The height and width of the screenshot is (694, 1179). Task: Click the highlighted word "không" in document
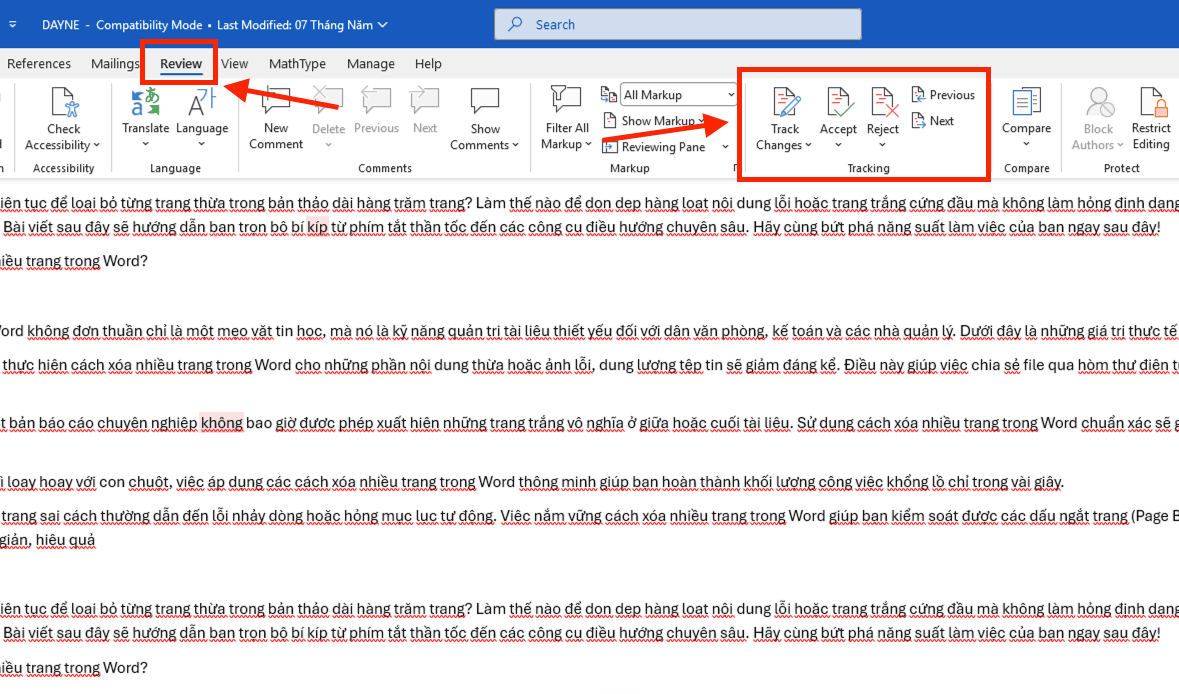(x=222, y=423)
